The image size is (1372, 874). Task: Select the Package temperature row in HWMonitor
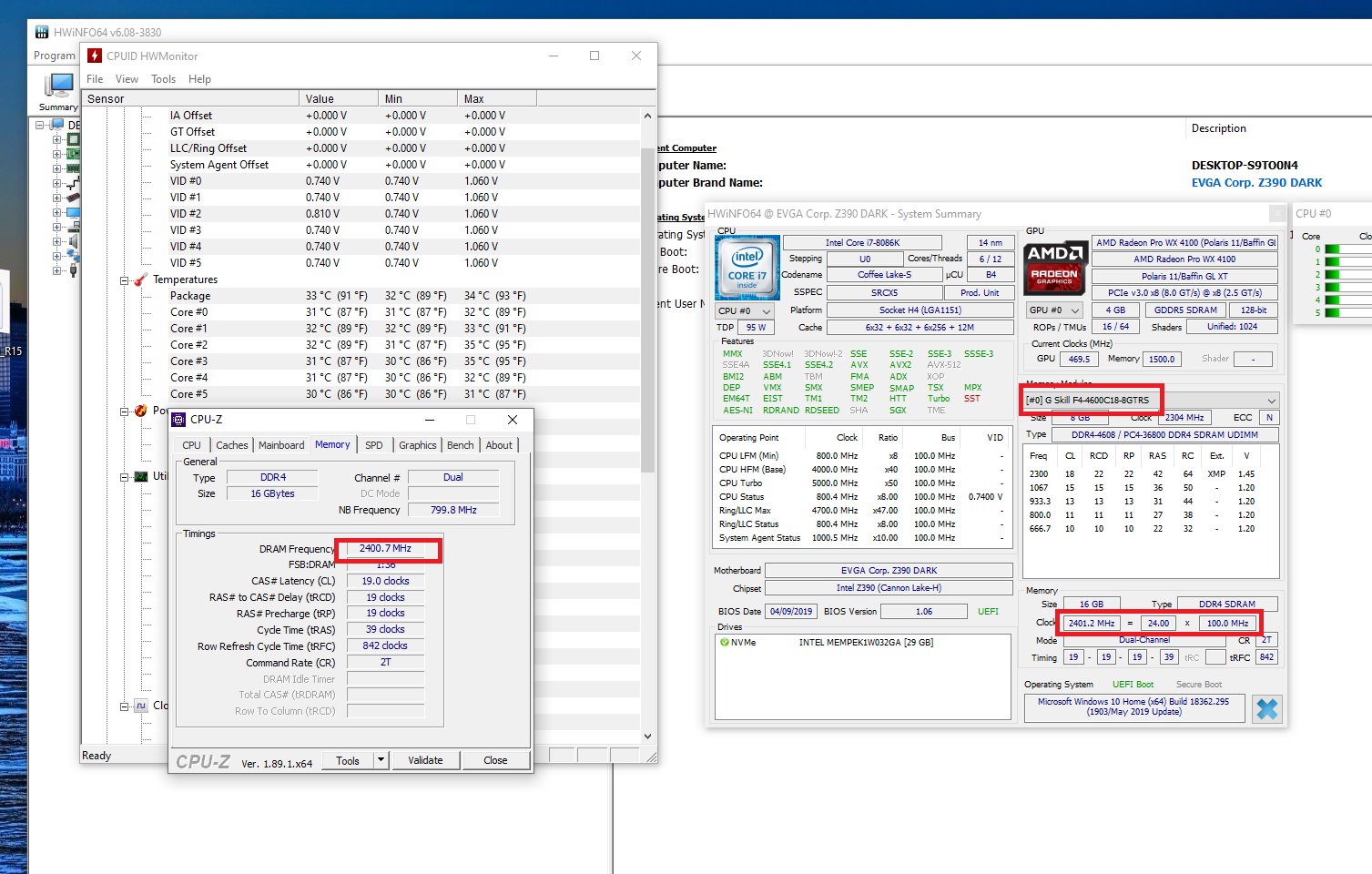[x=361, y=296]
